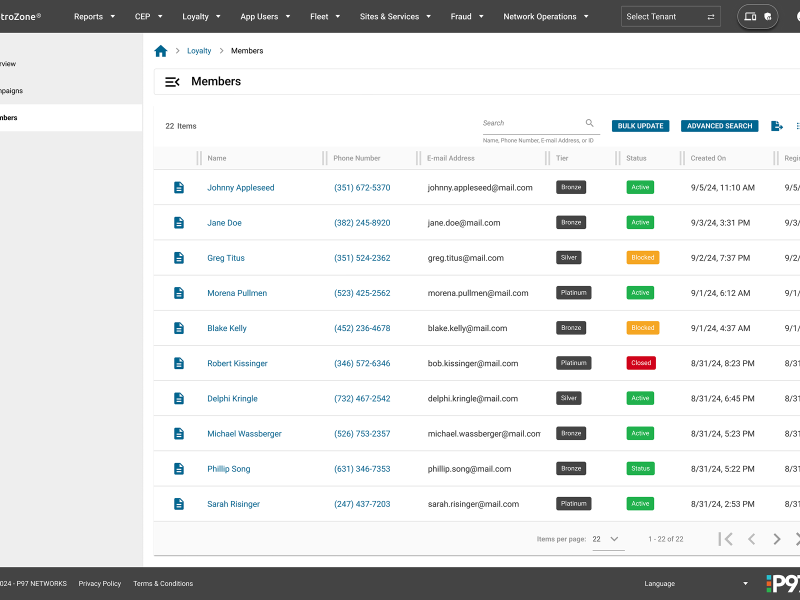Open the home breadcrumb icon
The image size is (800, 600).
pos(159,50)
